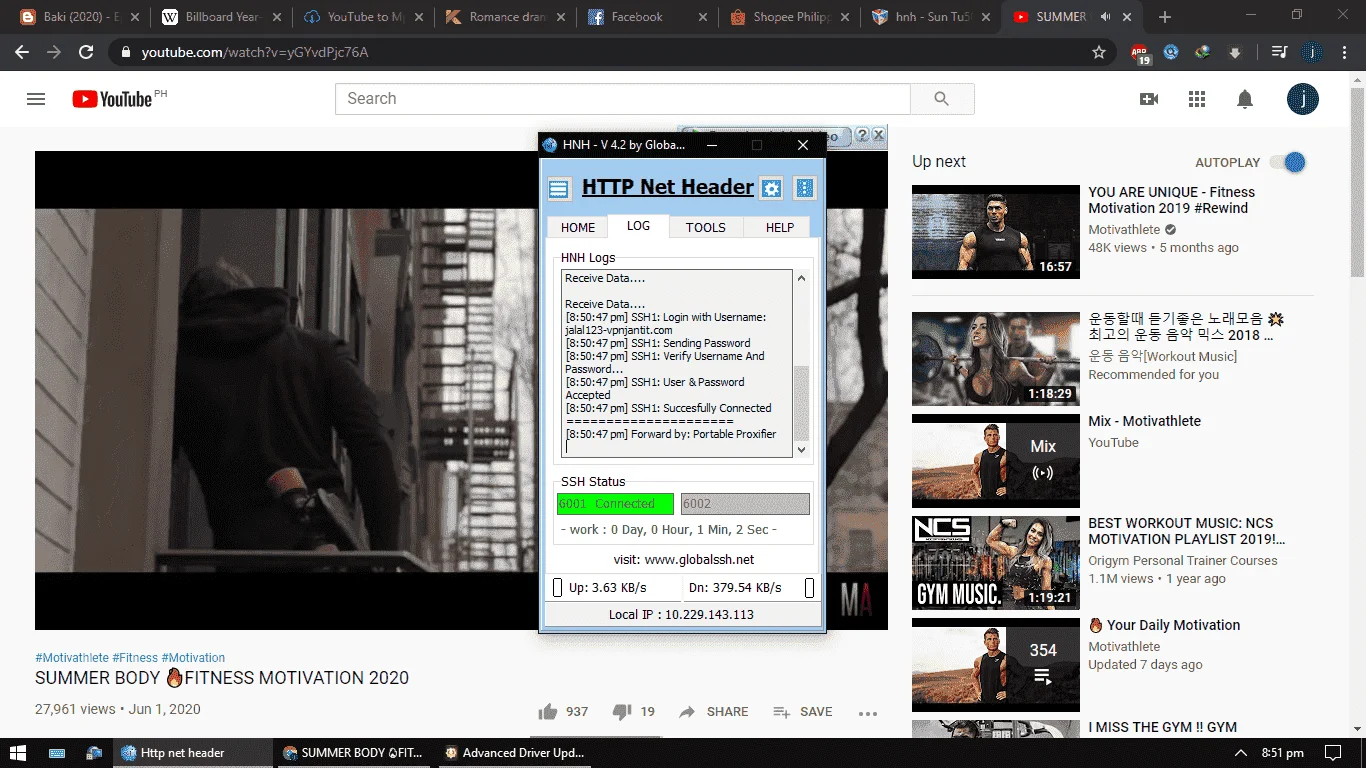Mute the SUMMER tab audio icon
Screen dimensions: 1366x768
1105,17
